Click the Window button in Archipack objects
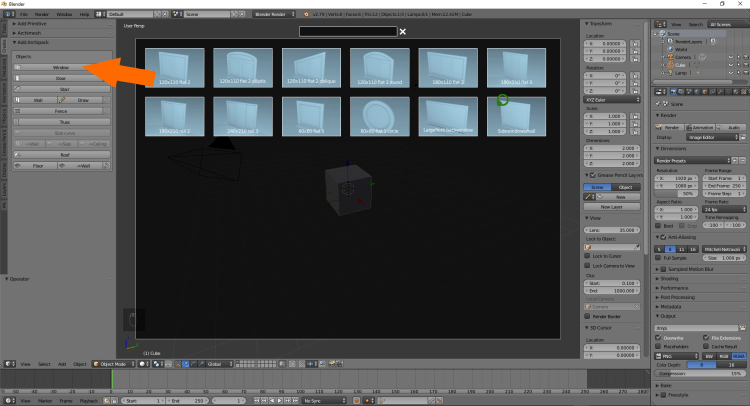Image resolution: width=750 pixels, height=406 pixels. (x=62, y=67)
